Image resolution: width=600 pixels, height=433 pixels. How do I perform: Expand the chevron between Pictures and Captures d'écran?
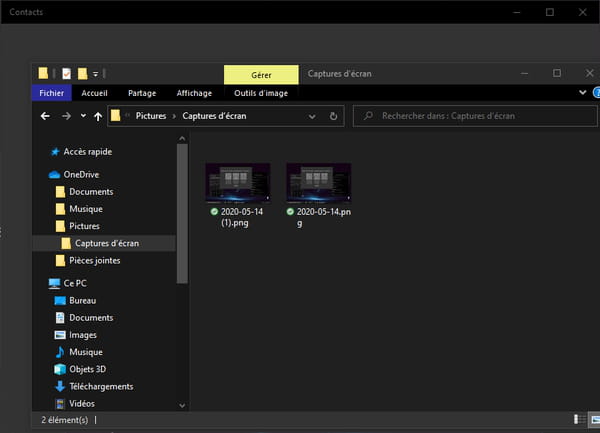pos(174,116)
